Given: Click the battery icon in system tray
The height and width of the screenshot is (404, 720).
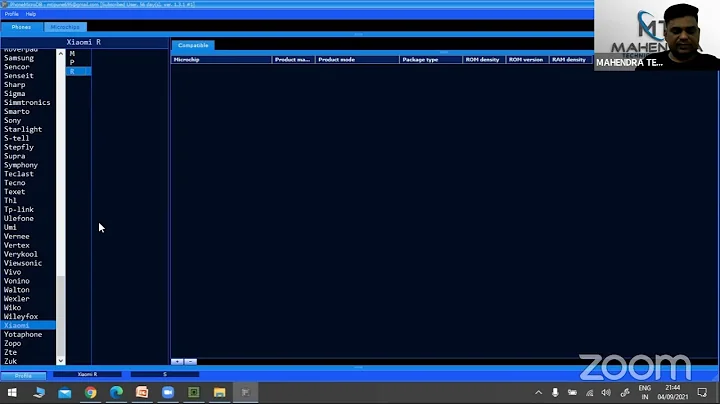Looking at the screenshot, I should [x=572, y=393].
